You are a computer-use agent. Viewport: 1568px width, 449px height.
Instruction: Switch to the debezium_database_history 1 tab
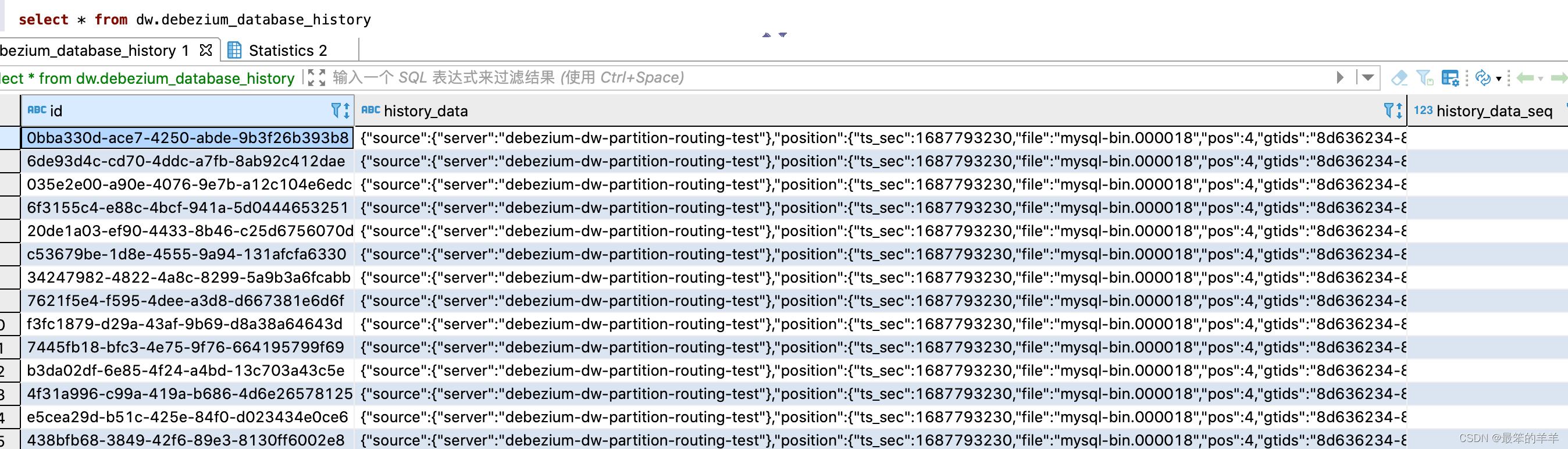click(94, 51)
